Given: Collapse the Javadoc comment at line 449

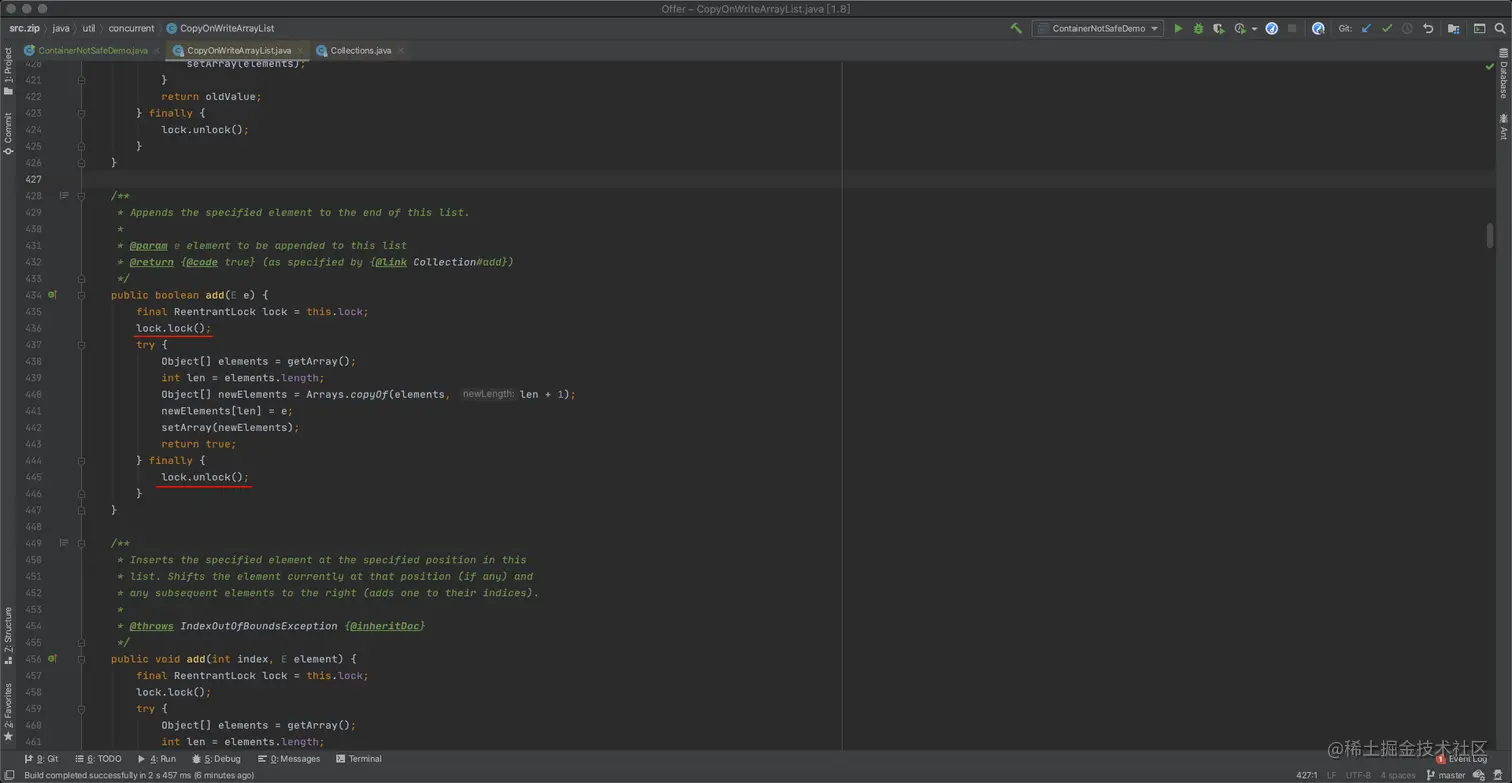Looking at the screenshot, I should 82,543.
